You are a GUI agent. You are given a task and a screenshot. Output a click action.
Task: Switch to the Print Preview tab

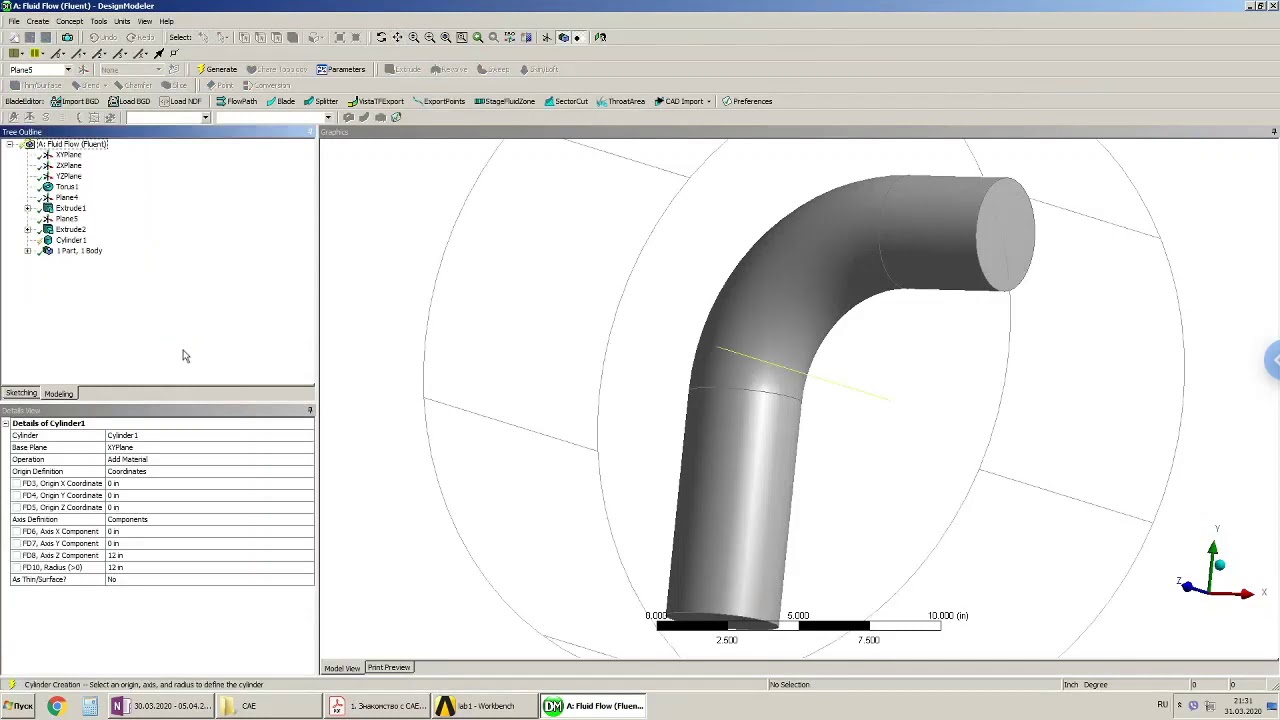point(389,667)
